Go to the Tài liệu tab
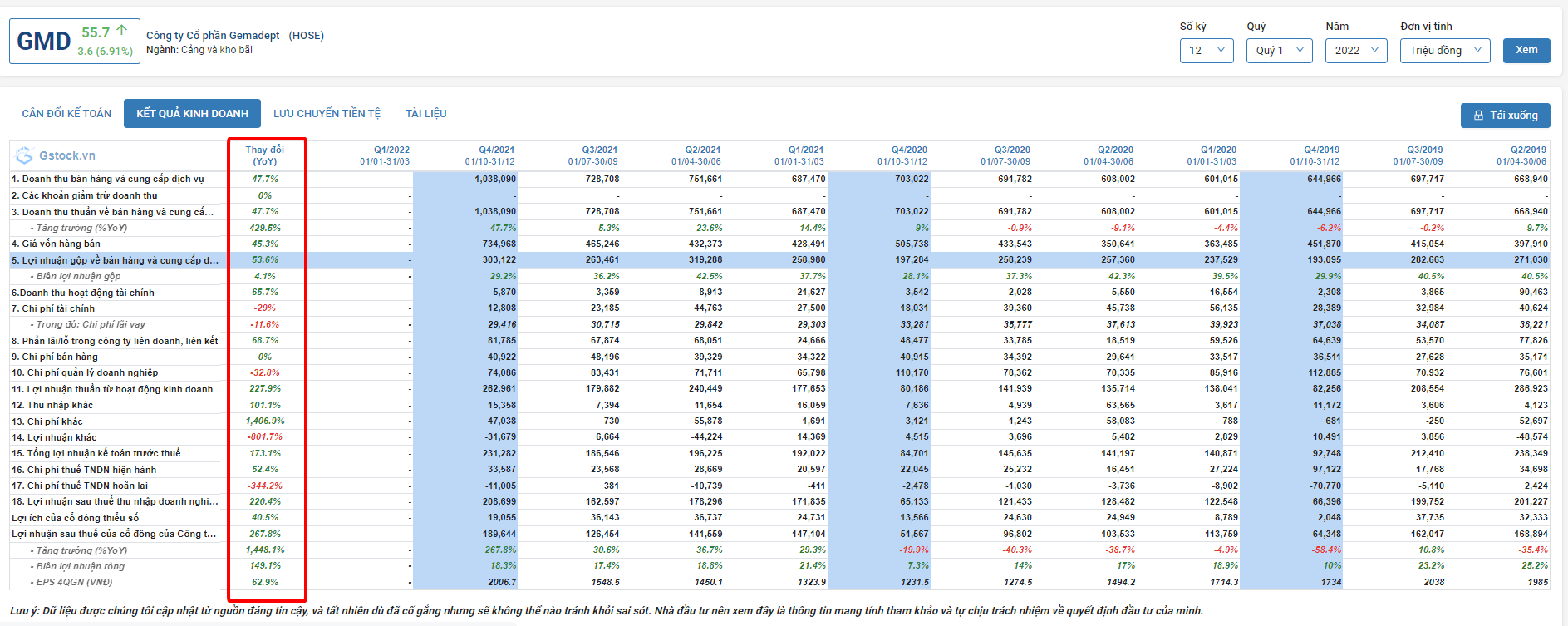1568x626 pixels. pyautogui.click(x=425, y=114)
